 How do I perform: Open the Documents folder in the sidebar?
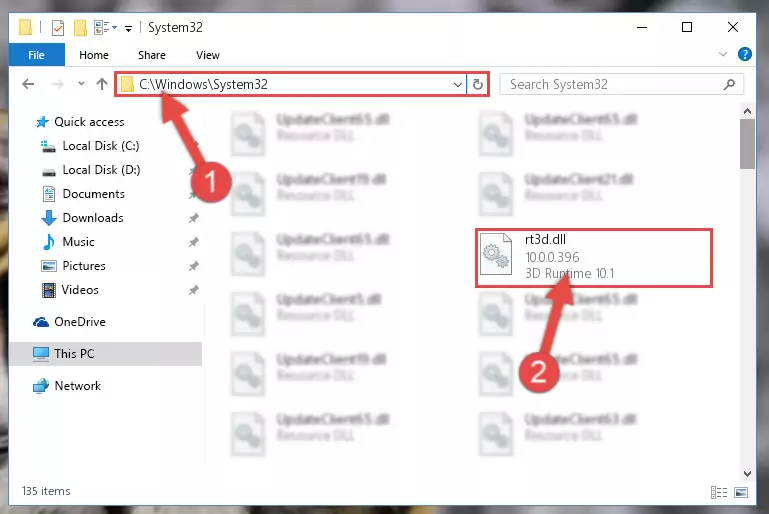click(x=93, y=194)
